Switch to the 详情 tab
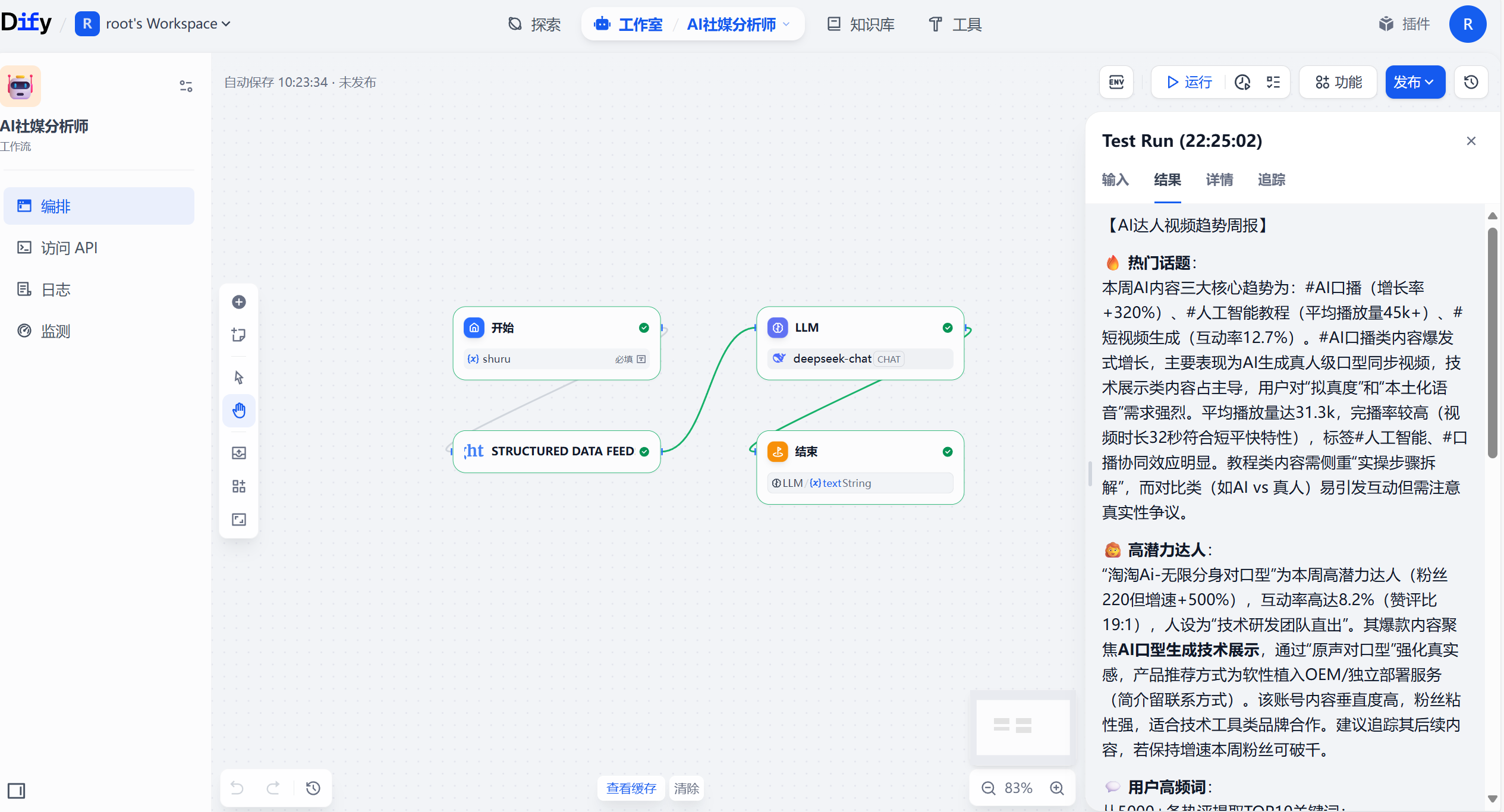The image size is (1504, 812). coord(1219,180)
